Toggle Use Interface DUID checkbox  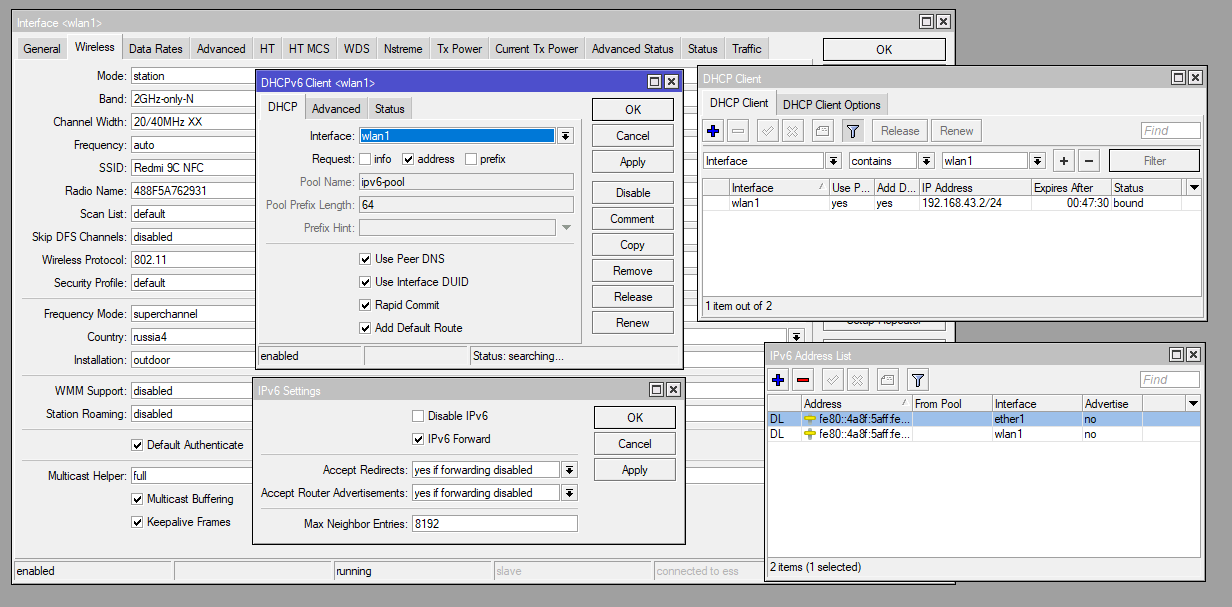[x=366, y=282]
